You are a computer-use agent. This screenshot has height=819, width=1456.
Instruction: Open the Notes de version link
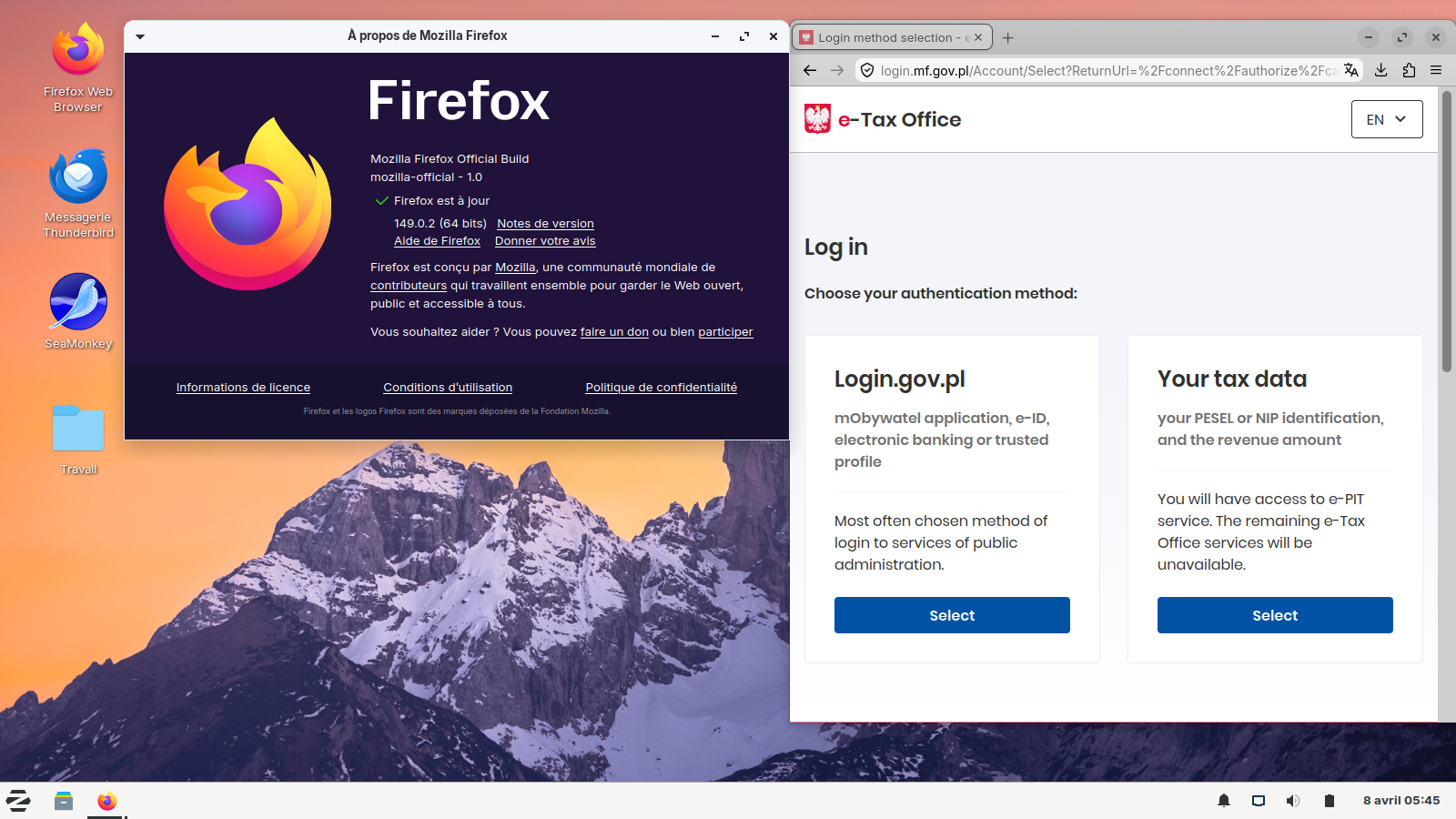point(545,224)
